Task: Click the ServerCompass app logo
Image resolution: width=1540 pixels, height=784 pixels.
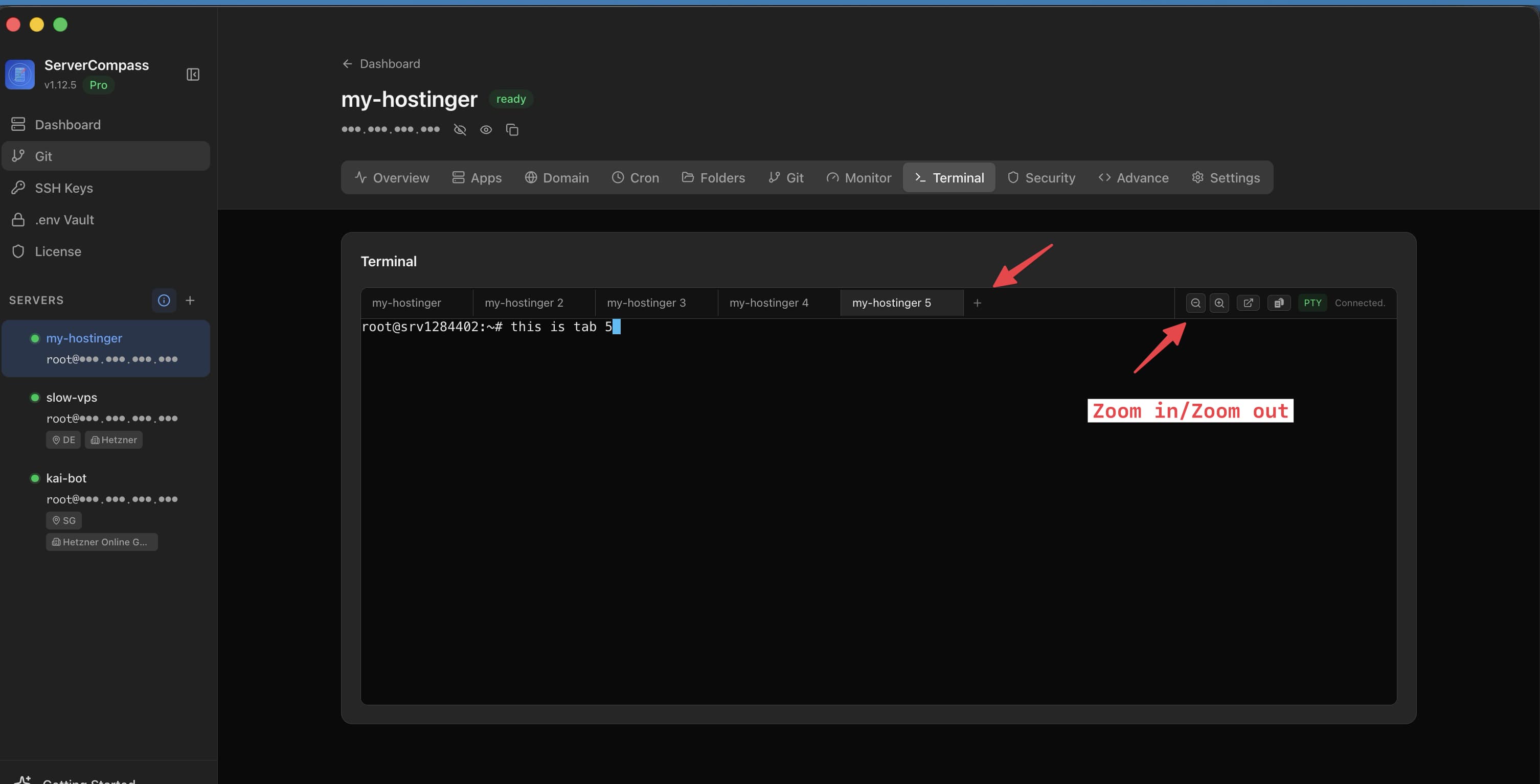Action: click(x=20, y=74)
